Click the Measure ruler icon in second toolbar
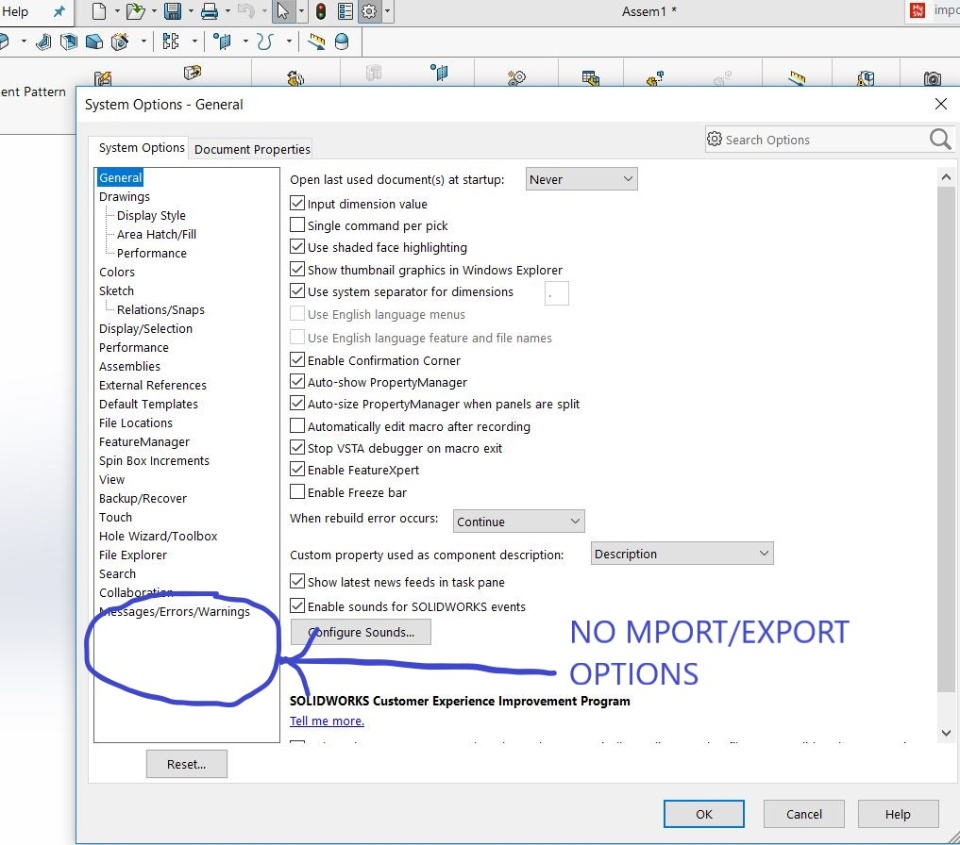Image resolution: width=960 pixels, height=845 pixels. (316, 42)
